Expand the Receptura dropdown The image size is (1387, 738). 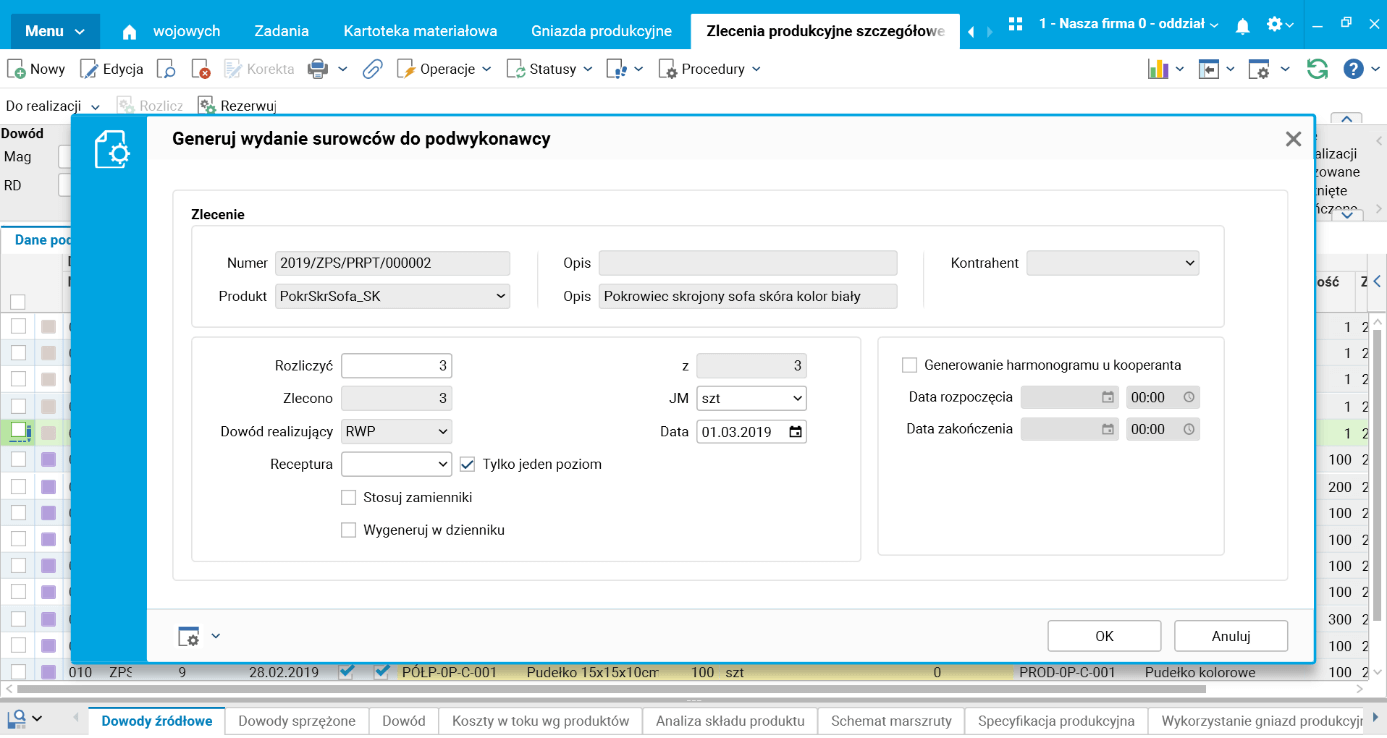click(396, 464)
